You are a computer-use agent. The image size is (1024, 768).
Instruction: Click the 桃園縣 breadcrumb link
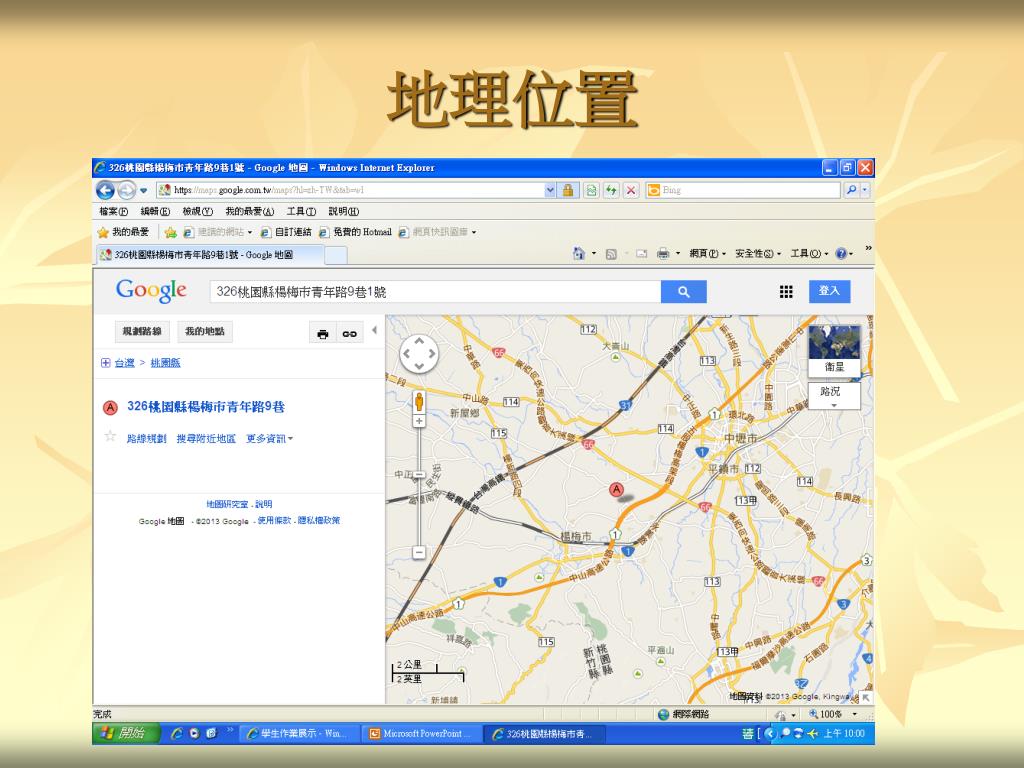click(x=165, y=363)
